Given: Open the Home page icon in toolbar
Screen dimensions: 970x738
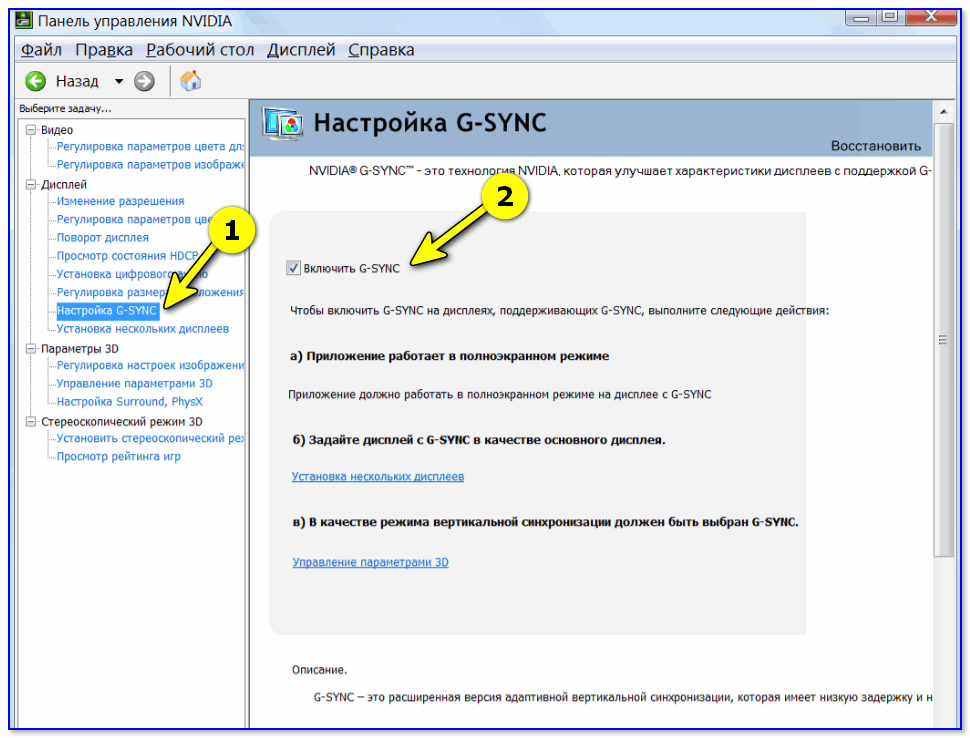Looking at the screenshot, I should [191, 80].
